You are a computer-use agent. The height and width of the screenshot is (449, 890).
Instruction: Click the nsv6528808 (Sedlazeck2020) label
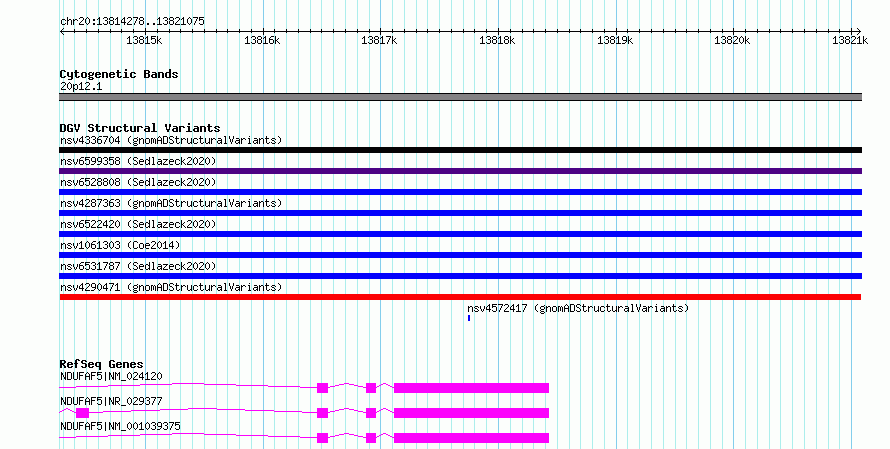(138, 182)
